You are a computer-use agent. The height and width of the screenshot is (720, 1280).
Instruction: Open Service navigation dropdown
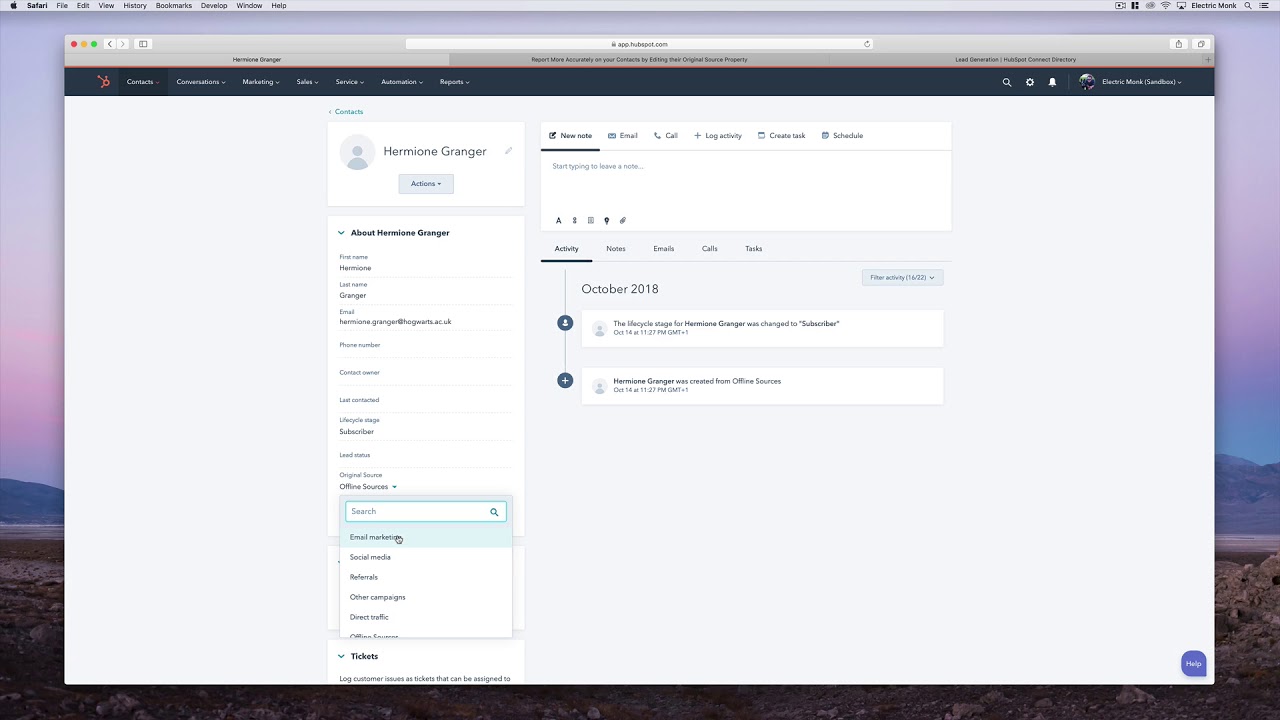[349, 82]
